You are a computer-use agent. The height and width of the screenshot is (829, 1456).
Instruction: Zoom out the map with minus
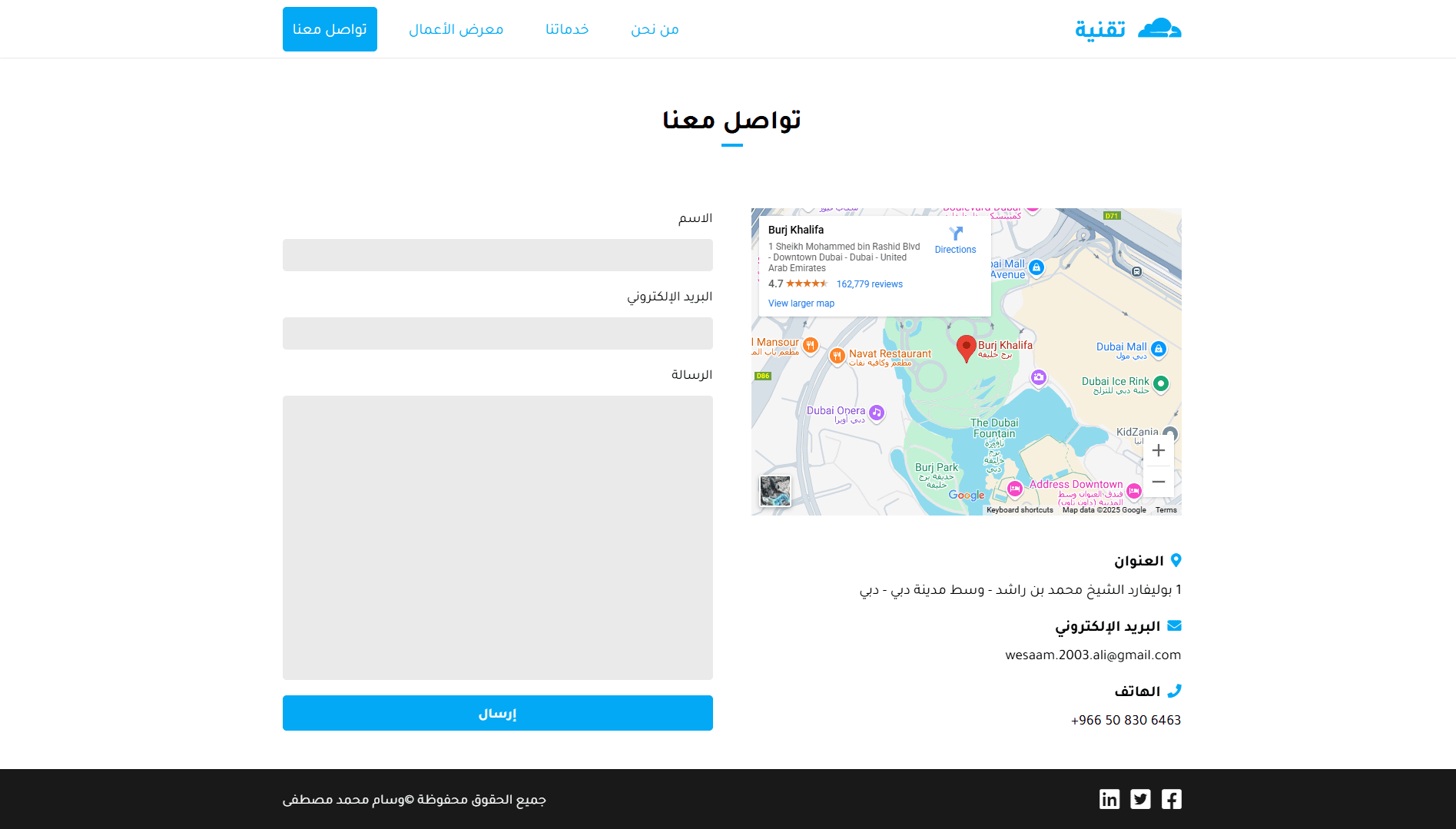[x=1159, y=482]
